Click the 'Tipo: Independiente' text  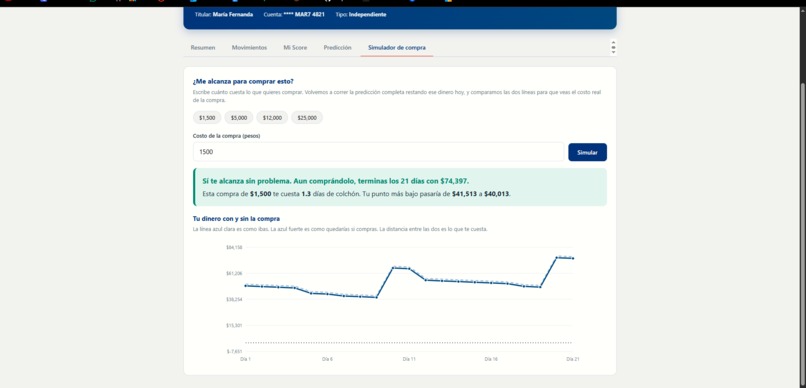(361, 14)
